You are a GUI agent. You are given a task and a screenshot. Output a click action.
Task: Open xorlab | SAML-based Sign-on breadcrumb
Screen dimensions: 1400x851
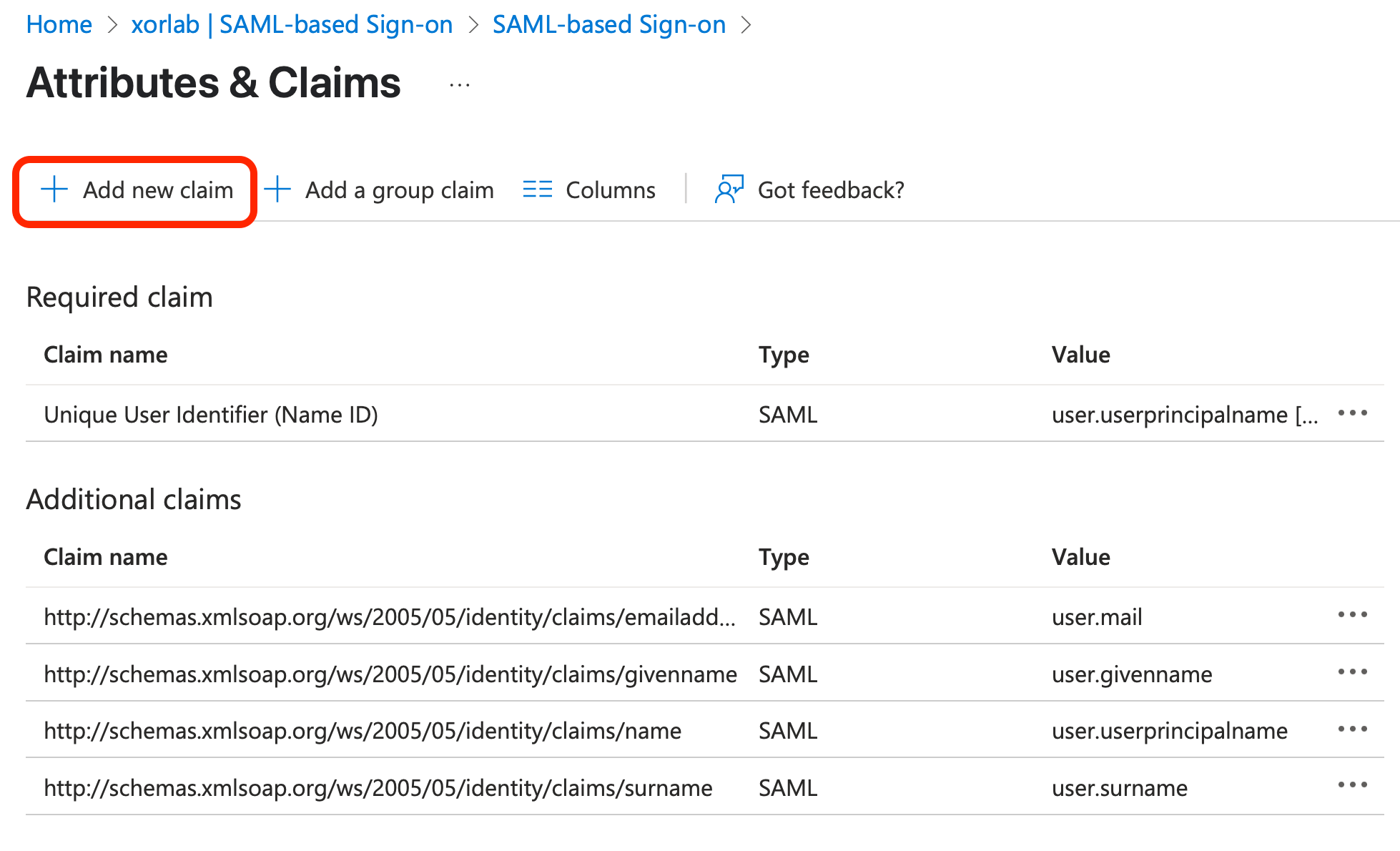(292, 24)
